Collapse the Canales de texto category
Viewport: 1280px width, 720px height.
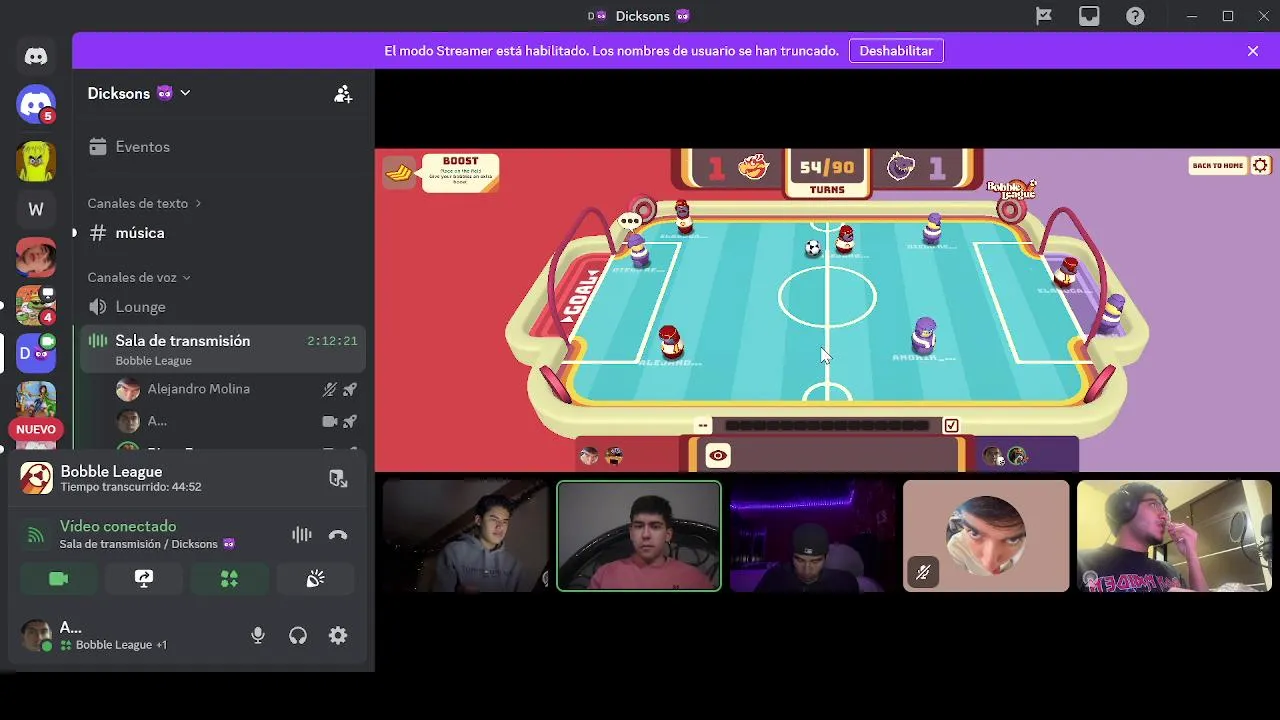click(144, 203)
